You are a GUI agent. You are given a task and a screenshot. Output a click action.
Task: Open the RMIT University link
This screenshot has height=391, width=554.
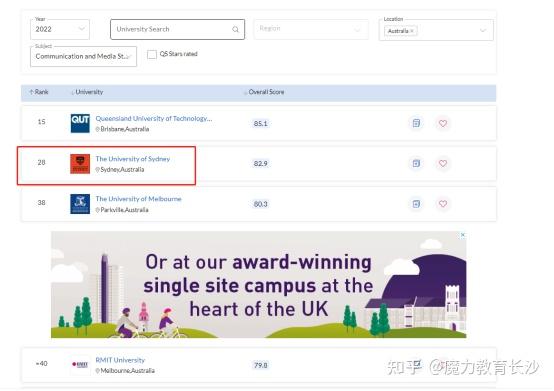pos(120,360)
